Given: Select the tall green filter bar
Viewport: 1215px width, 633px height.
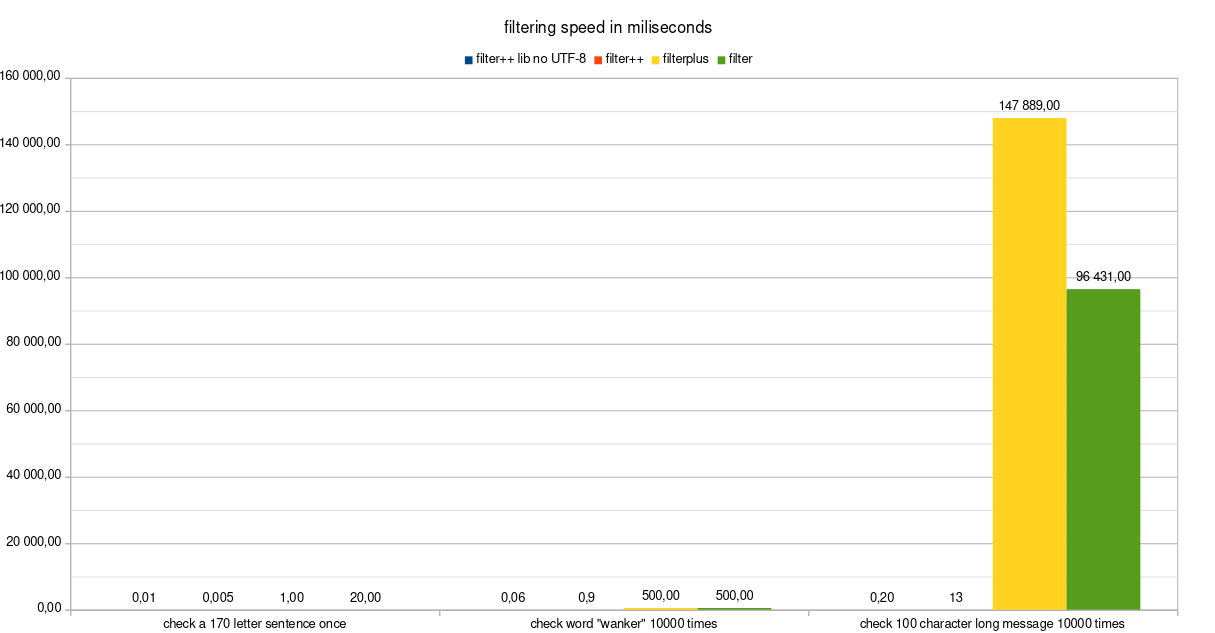Looking at the screenshot, I should tap(1103, 449).
